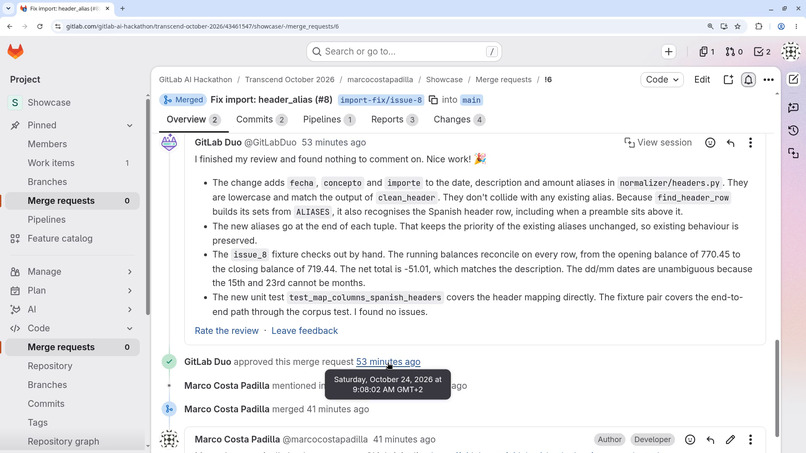Copy source branch name icon
806x453 pixels.
[433, 100]
